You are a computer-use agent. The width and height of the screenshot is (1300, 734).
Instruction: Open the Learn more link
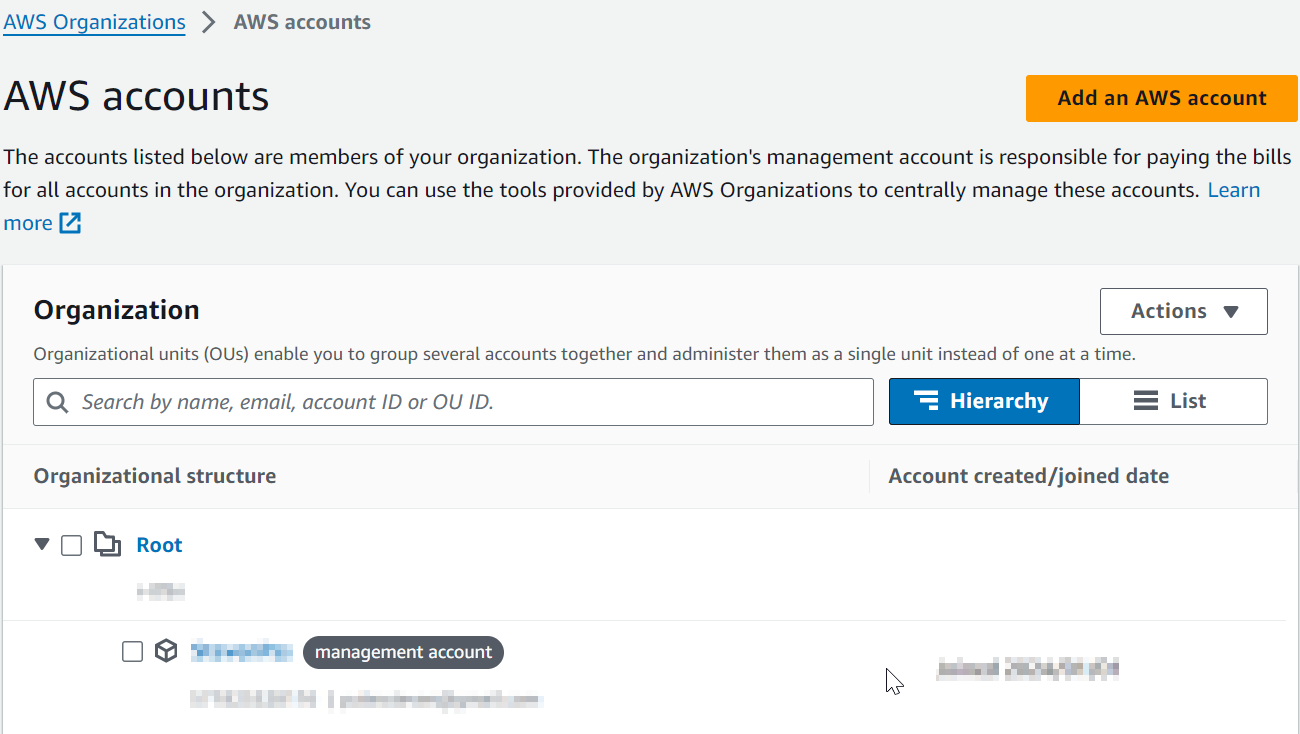coord(1234,190)
